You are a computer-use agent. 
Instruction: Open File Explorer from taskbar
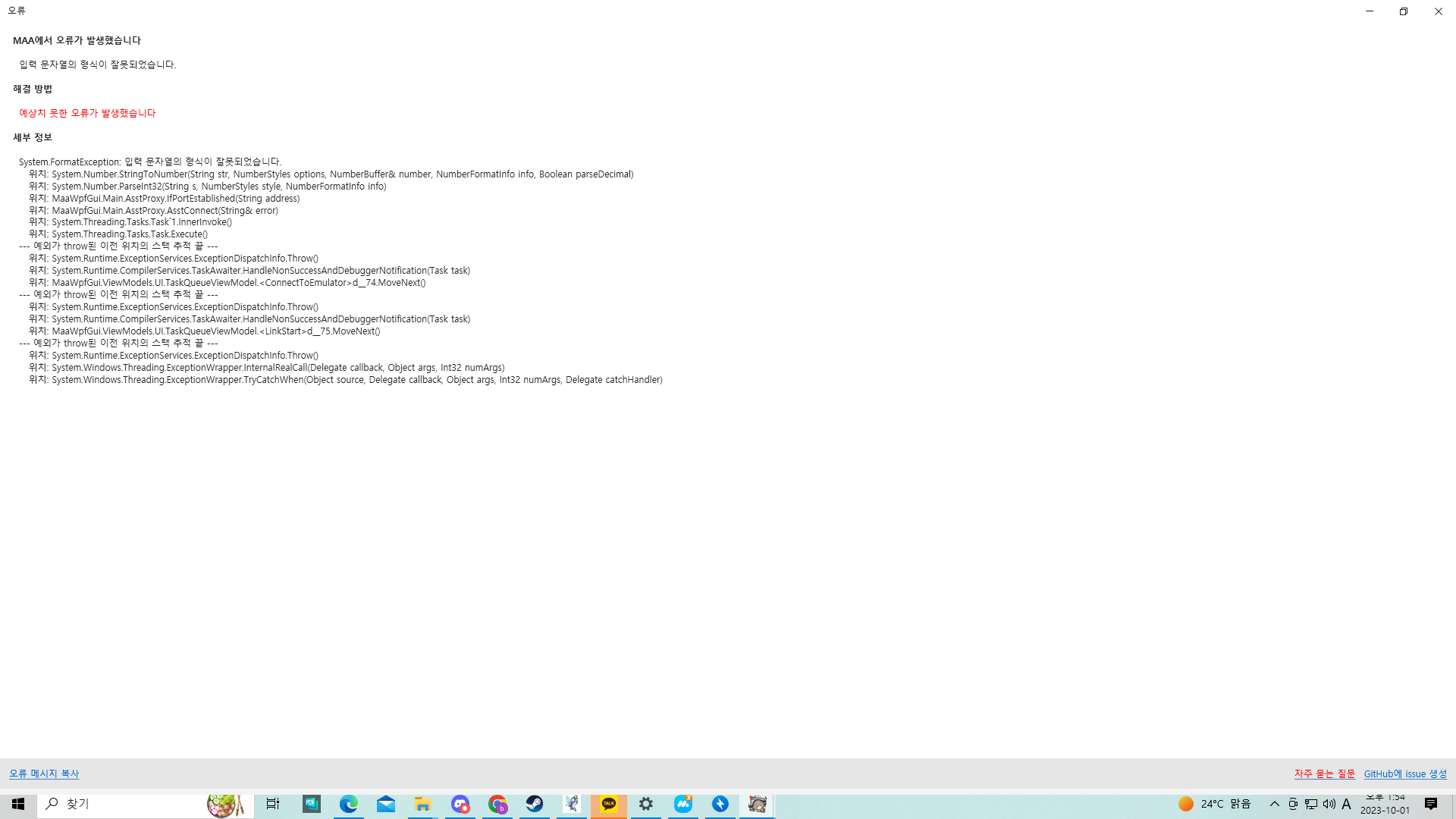(x=423, y=804)
